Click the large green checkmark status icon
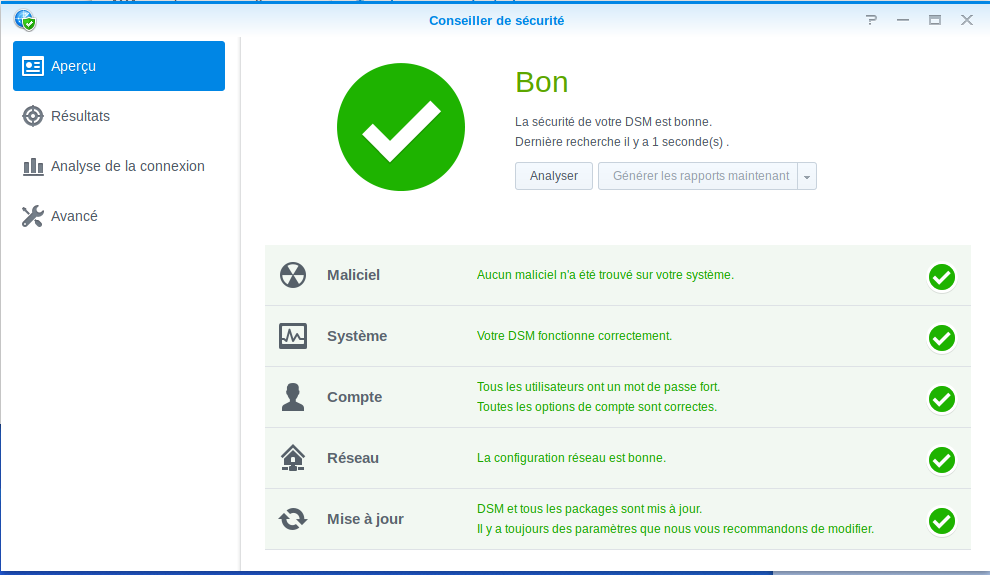Screen dimensions: 990x575 pyautogui.click(x=401, y=126)
